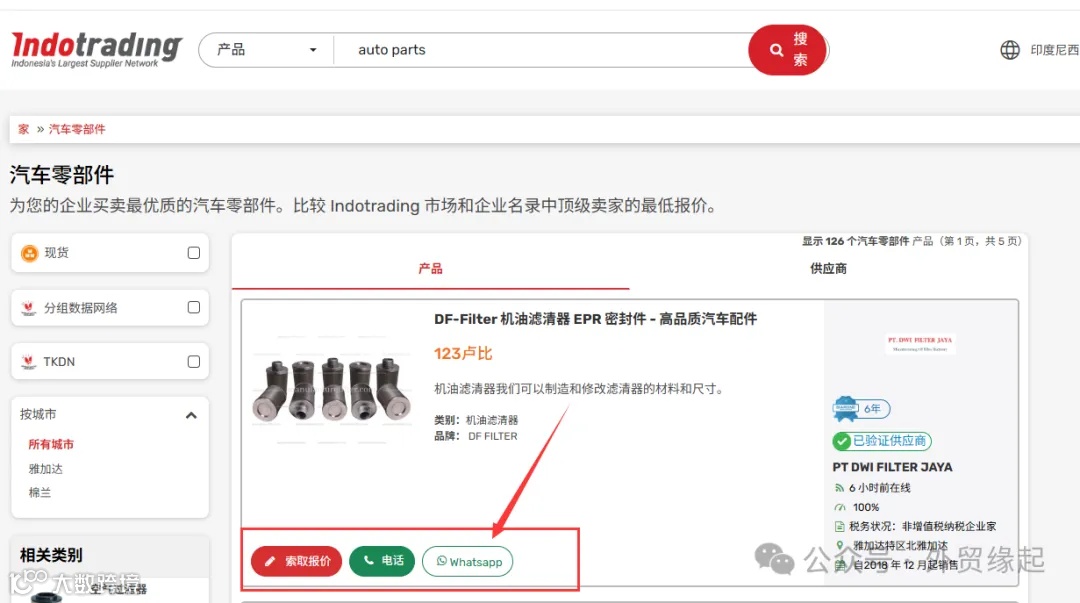Screen dimensions: 1080x603
Task: Open supplier page PT DWI FILTER JAYA
Action: pyautogui.click(x=893, y=466)
